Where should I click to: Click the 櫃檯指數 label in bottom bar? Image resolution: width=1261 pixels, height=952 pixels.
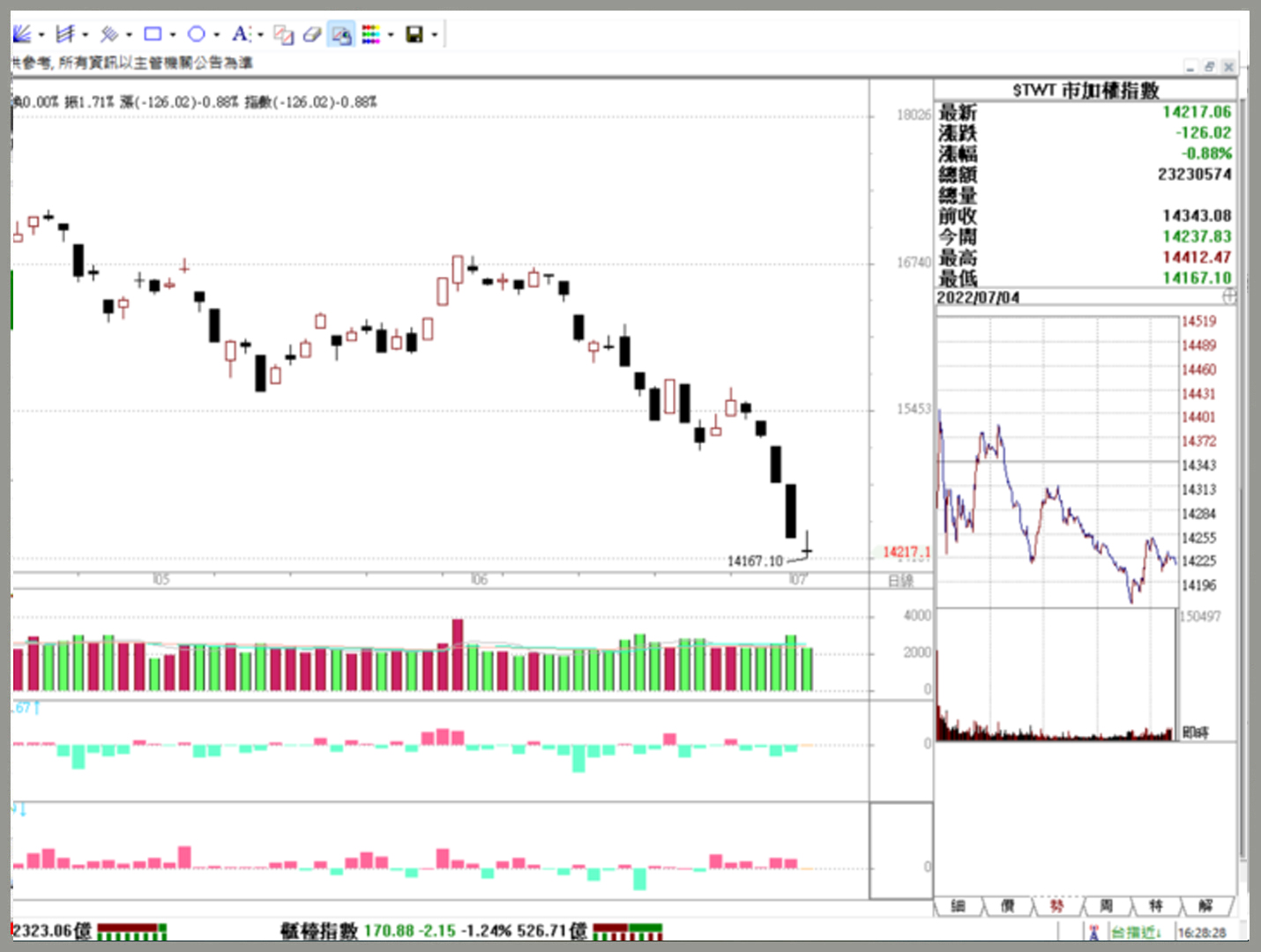pos(319,931)
